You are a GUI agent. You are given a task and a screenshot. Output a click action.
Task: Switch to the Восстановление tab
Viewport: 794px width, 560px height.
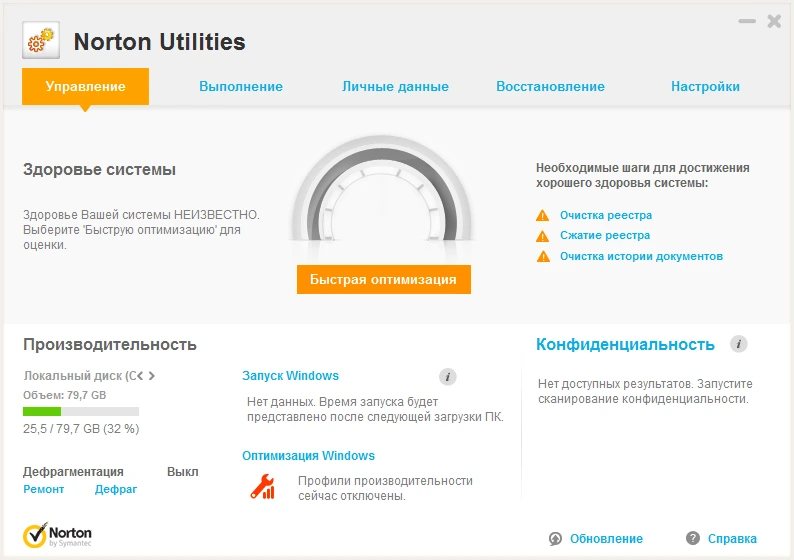[x=550, y=87]
